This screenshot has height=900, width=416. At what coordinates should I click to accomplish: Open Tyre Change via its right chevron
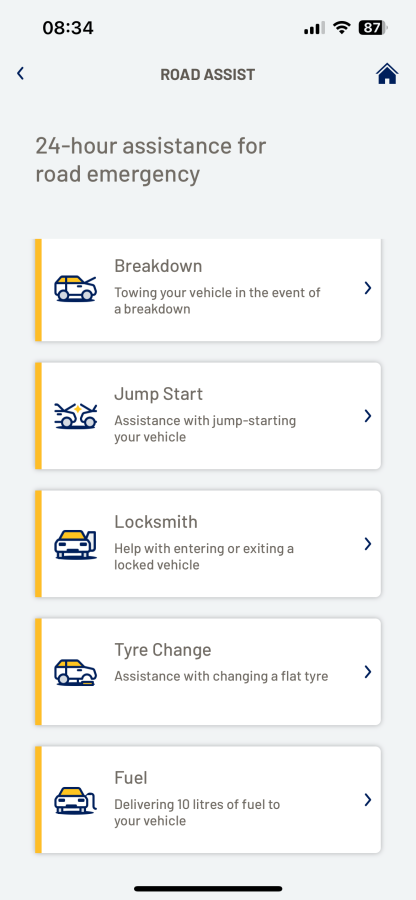point(368,672)
